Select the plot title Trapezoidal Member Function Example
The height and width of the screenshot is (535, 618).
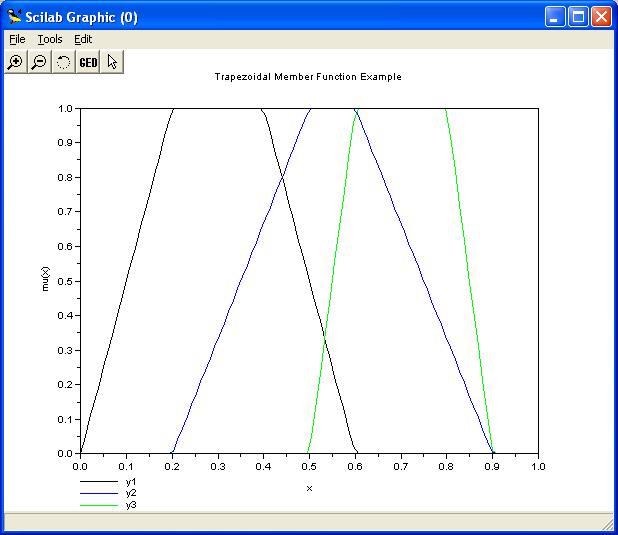pyautogui.click(x=308, y=77)
